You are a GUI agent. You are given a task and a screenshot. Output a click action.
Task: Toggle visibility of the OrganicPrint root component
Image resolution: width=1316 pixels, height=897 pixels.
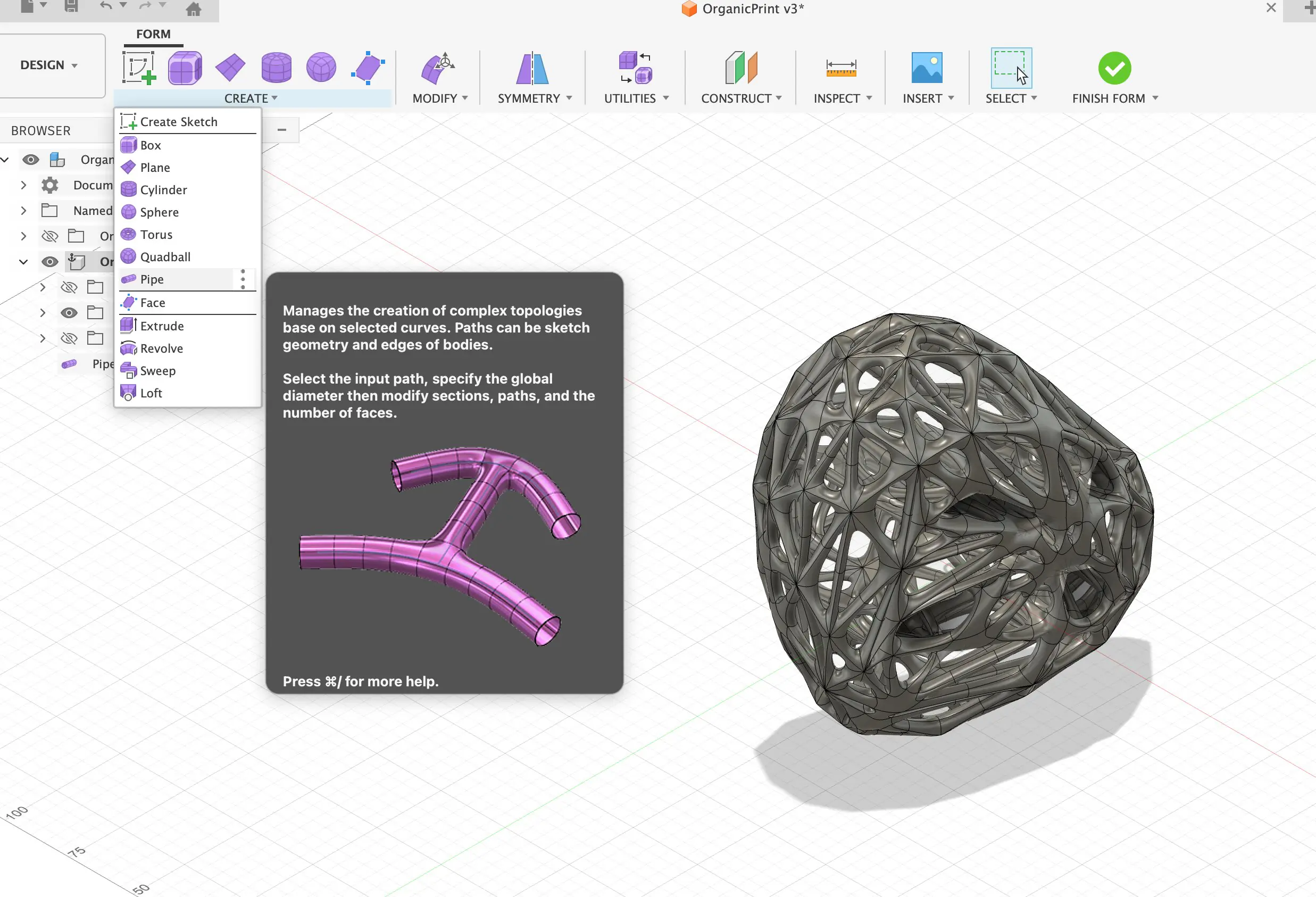point(31,160)
